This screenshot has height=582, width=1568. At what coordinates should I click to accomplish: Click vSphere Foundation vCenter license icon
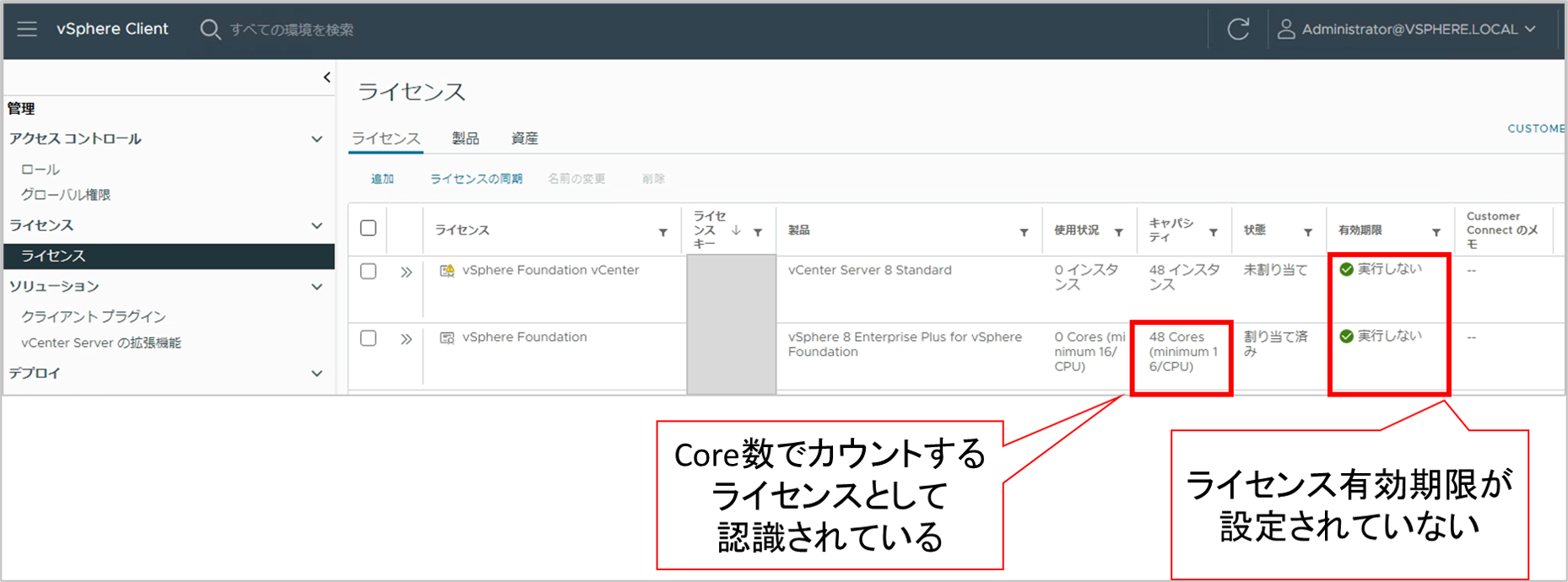[447, 270]
